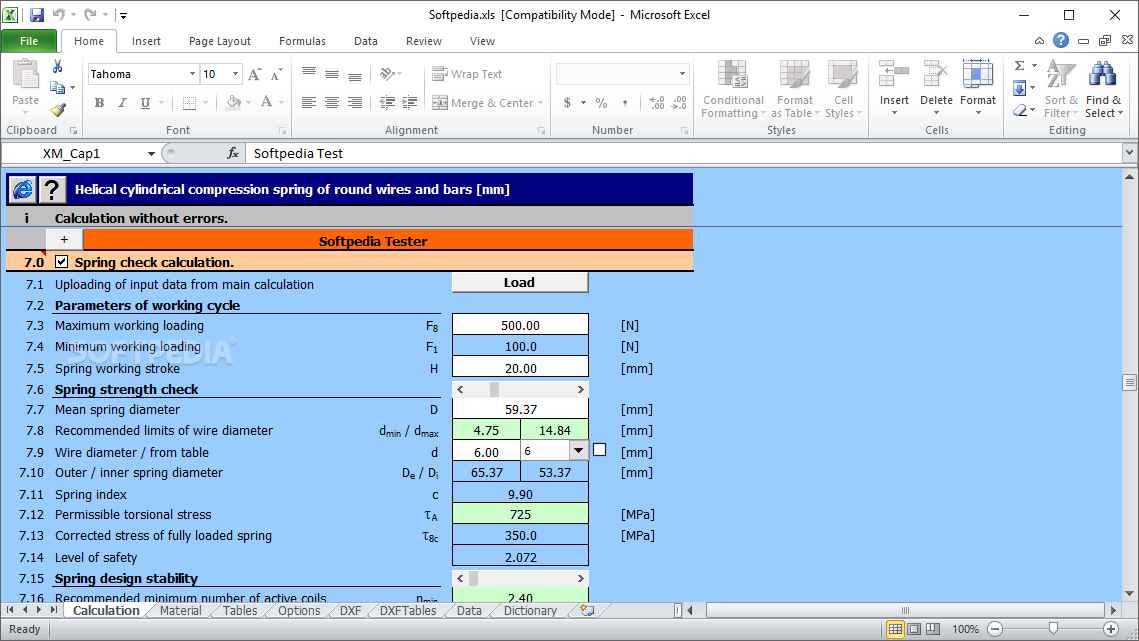The image size is (1139, 641).
Task: Apply fill color bucket
Action: [233, 103]
